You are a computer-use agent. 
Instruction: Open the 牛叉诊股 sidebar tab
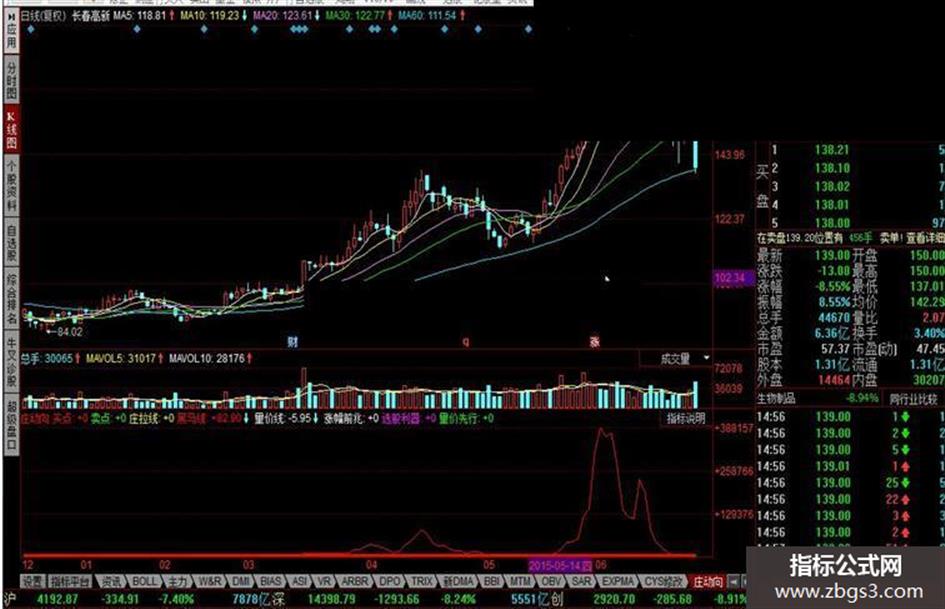pos(11,361)
